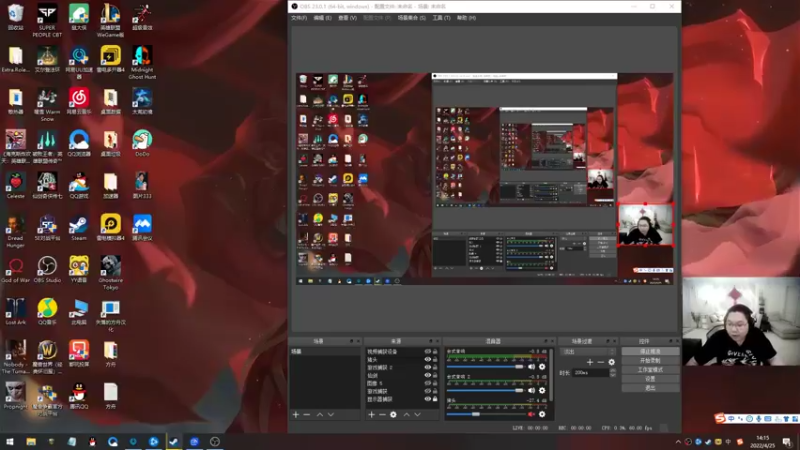Screen dimensions: 800x450
Task: Click the 退出 button in controls
Action: click(x=650, y=388)
